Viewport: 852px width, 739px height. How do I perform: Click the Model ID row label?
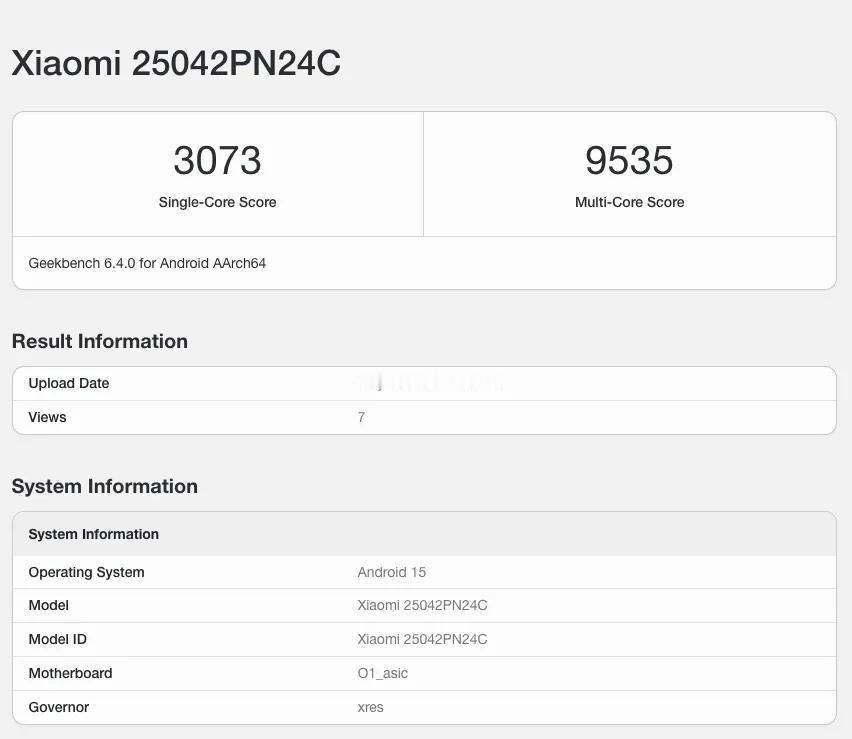click(58, 639)
